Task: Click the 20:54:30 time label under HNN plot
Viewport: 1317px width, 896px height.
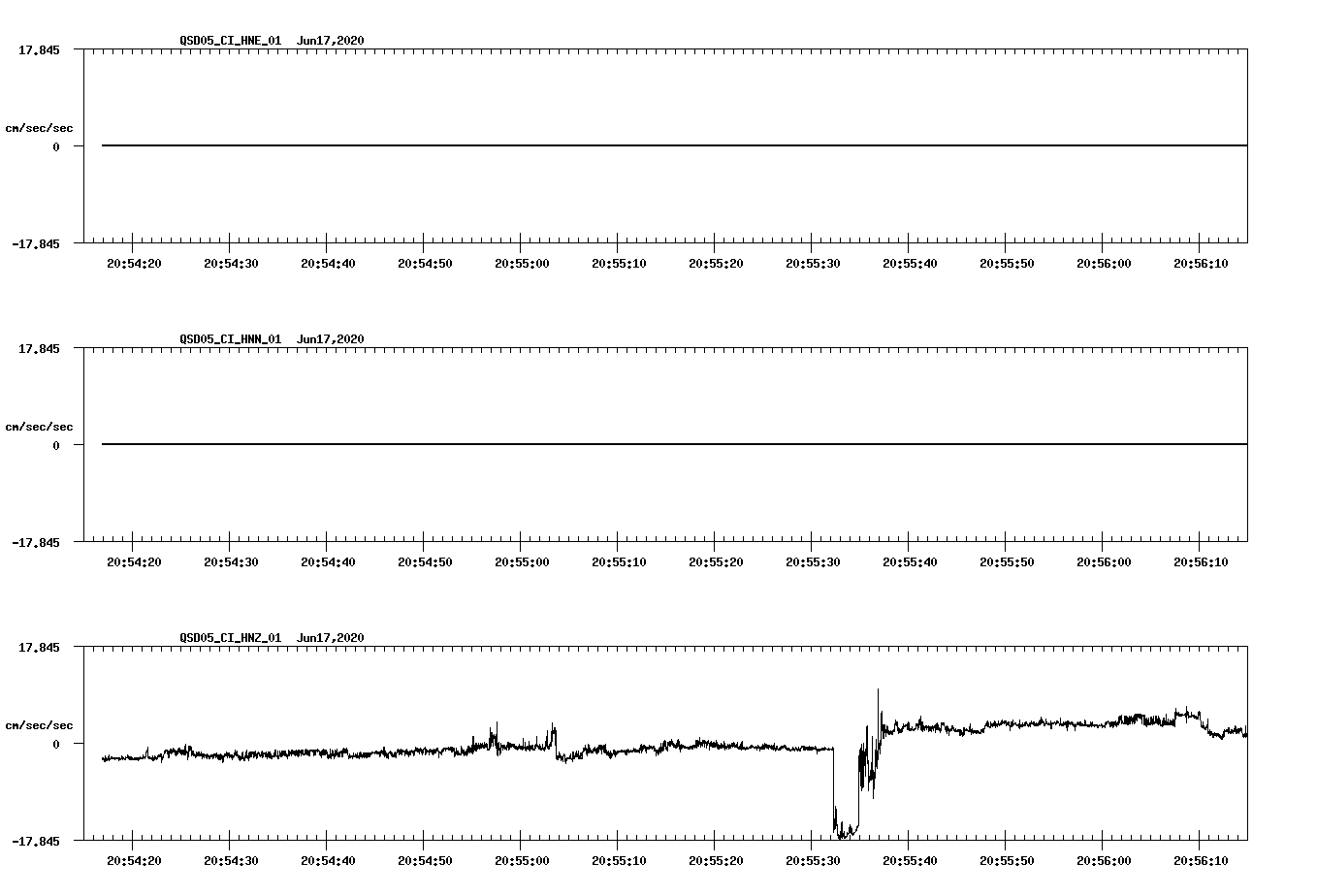Action: tap(231, 561)
